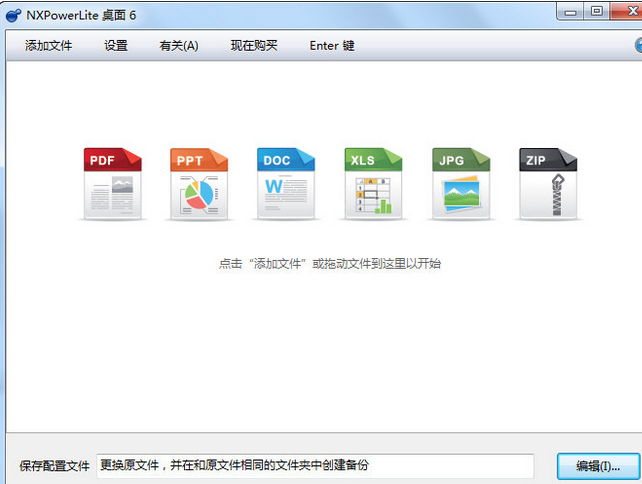Click the PDF file type icon
Screen dimensions: 642x484
(113, 183)
